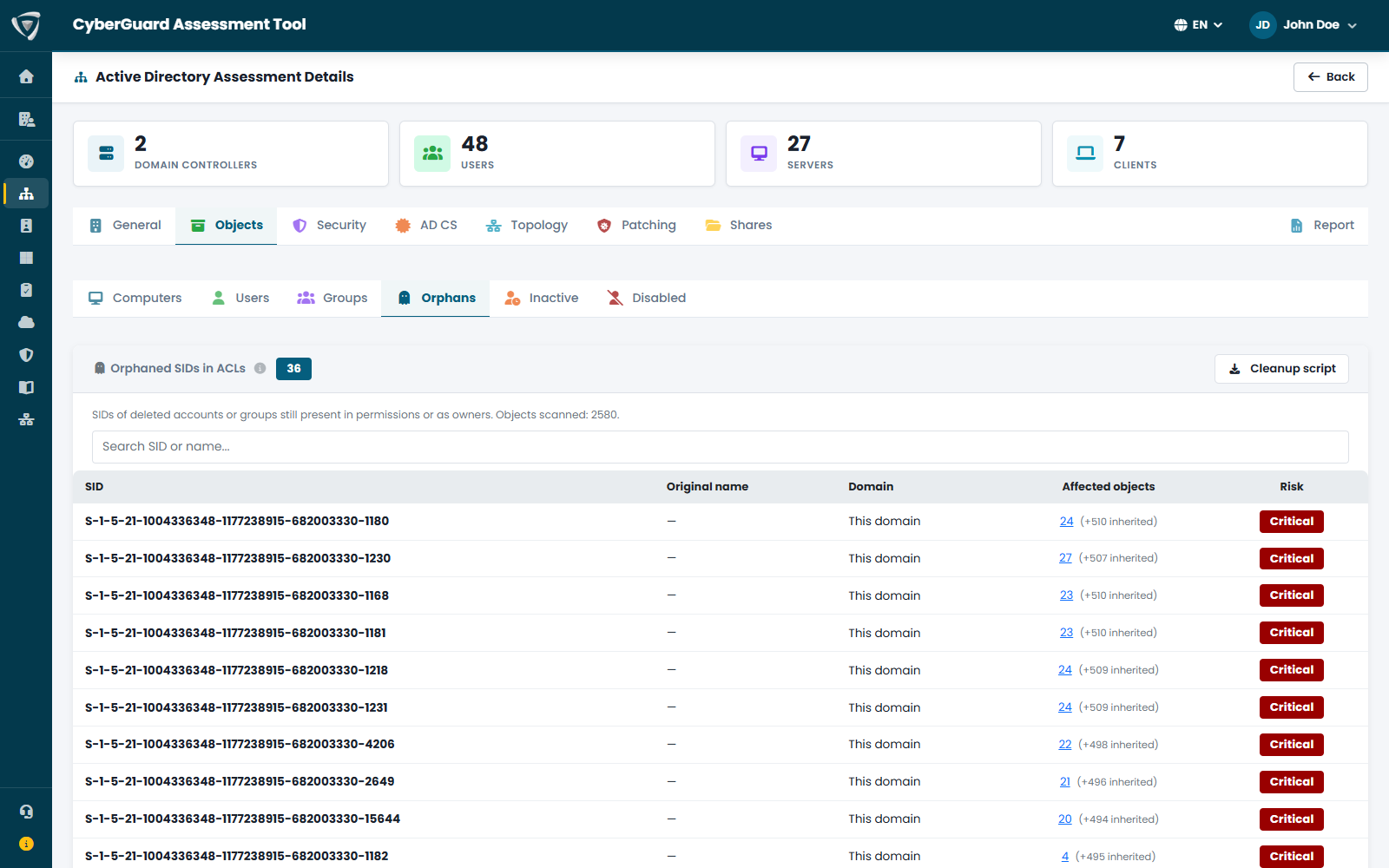The image size is (1389, 868).
Task: Click the JD user avatar
Action: pyautogui.click(x=1262, y=25)
